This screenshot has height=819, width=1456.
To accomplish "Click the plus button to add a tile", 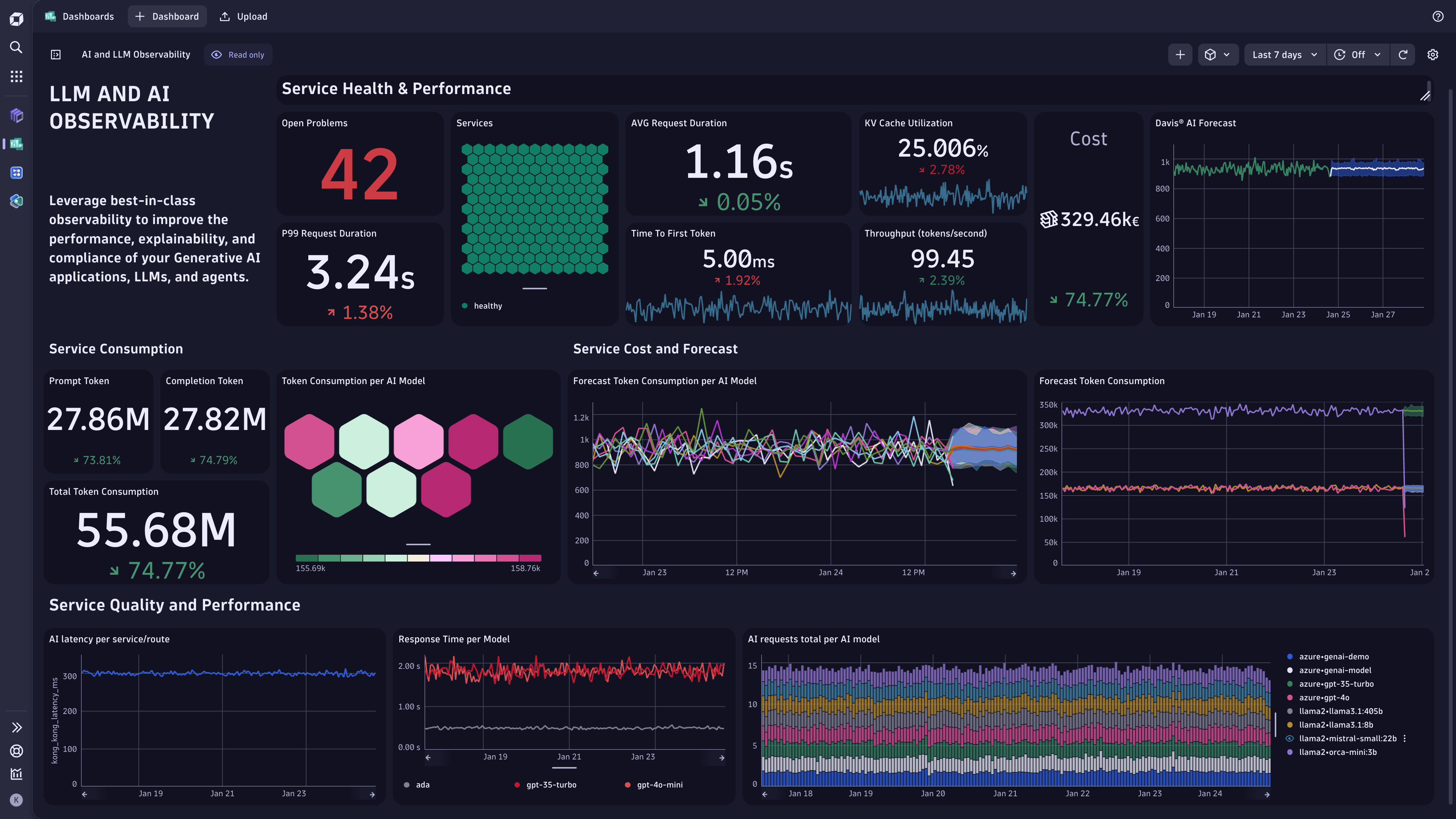I will (1181, 54).
